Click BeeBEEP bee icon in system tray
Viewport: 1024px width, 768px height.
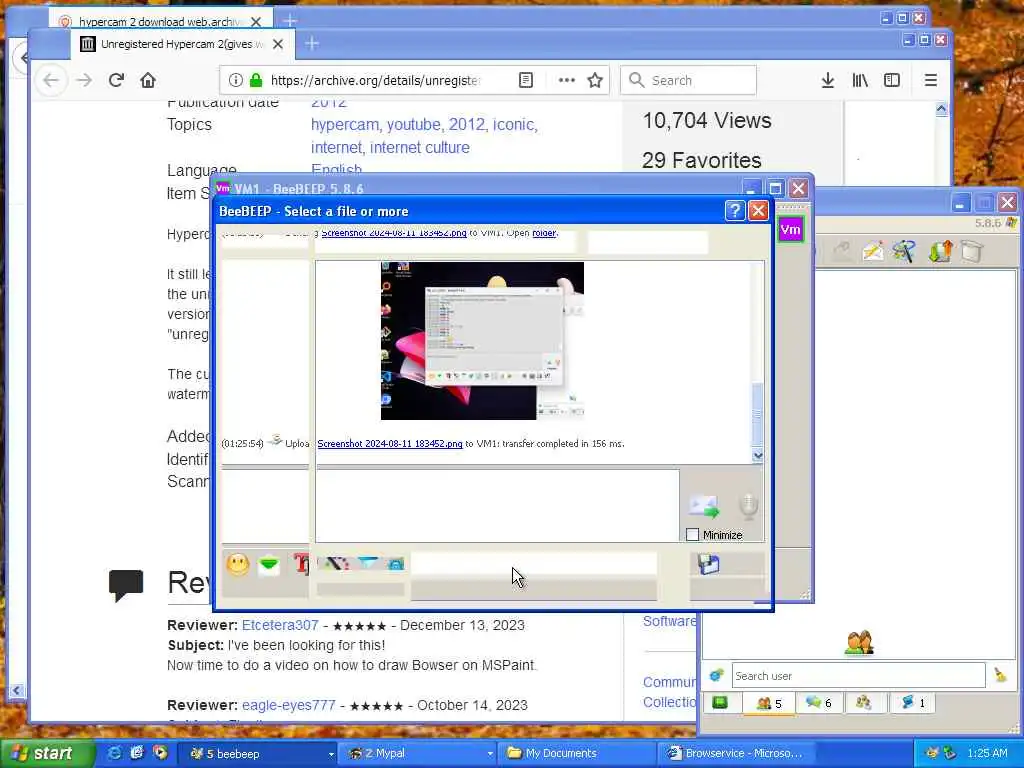(932, 754)
